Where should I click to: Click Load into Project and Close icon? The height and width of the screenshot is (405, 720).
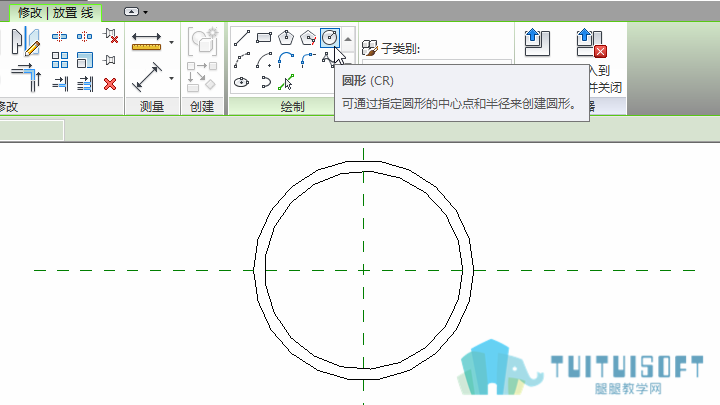592,43
